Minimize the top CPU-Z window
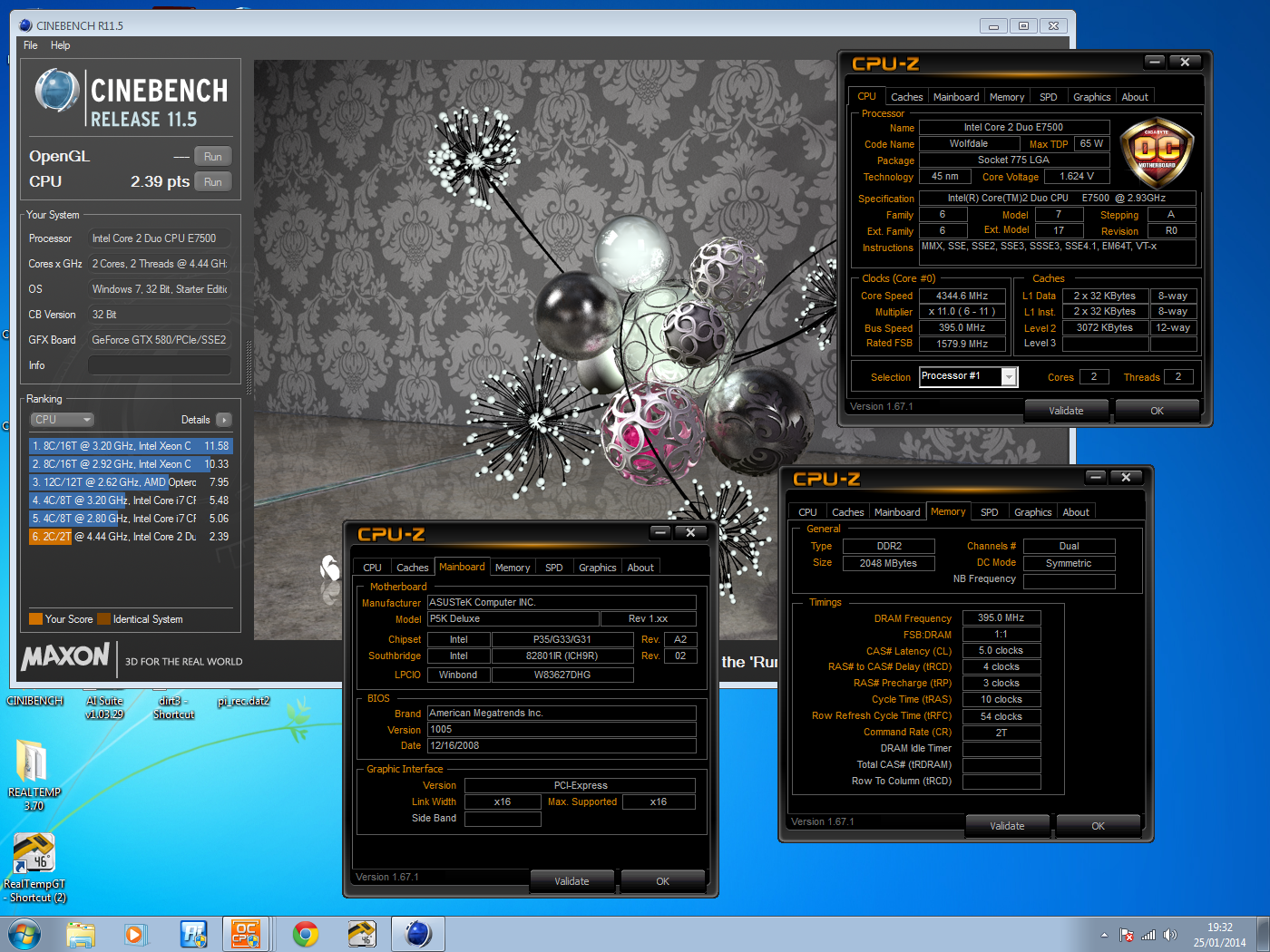 [1154, 62]
